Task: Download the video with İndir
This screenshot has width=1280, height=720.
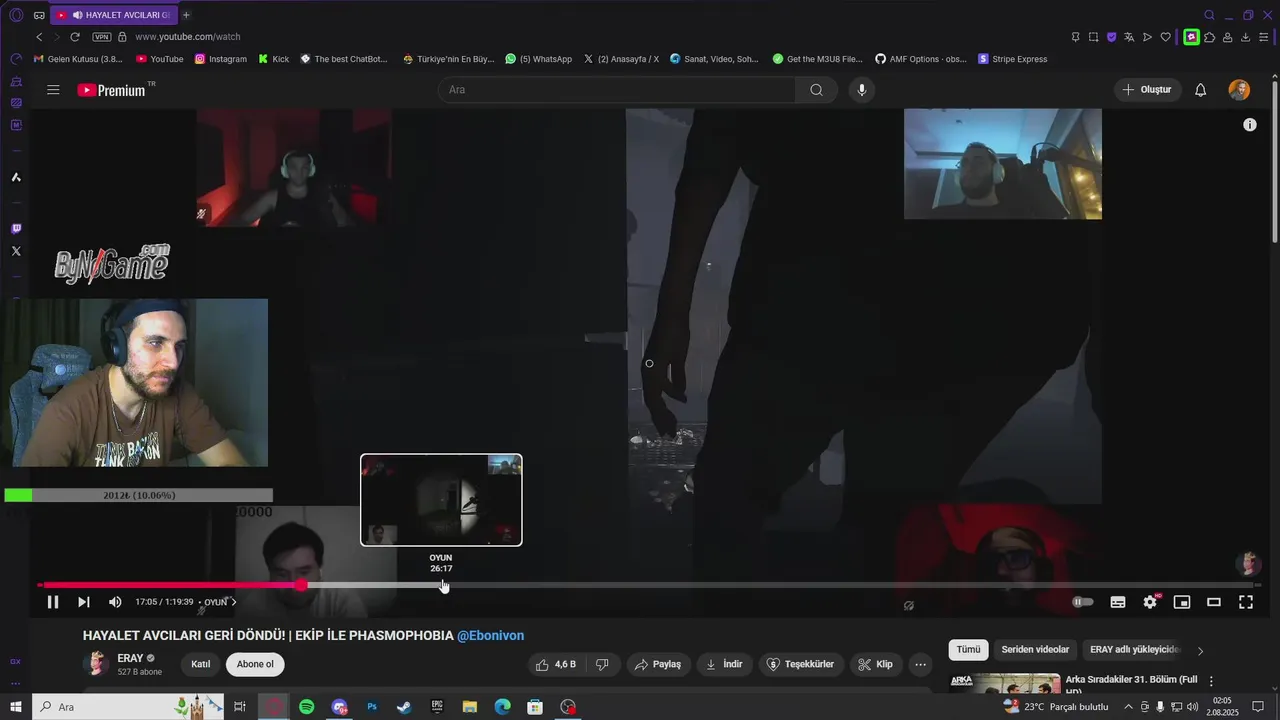Action: coord(724,664)
